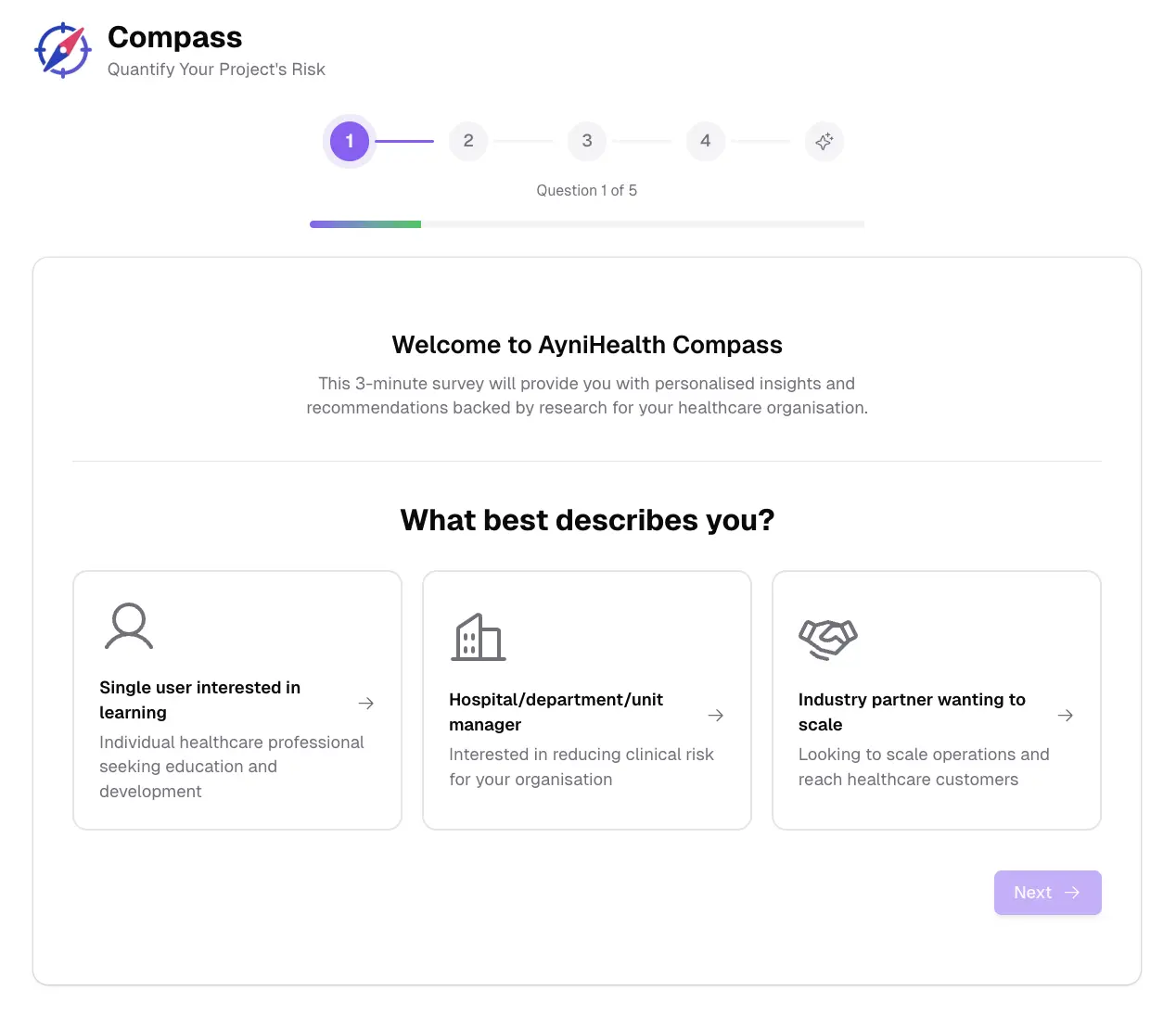The image size is (1176, 1016).
Task: Click the survey progress bar
Action: click(x=586, y=223)
